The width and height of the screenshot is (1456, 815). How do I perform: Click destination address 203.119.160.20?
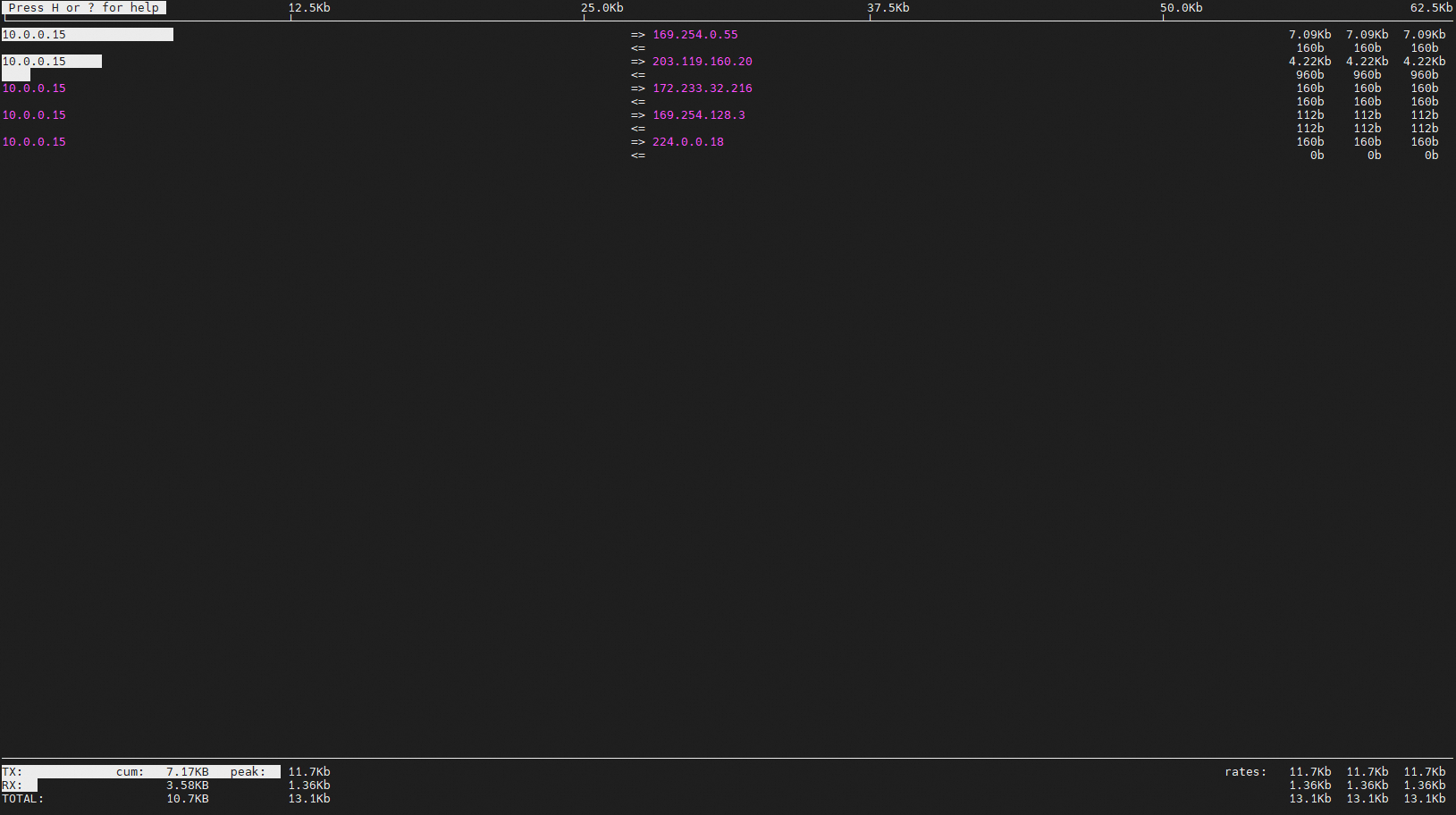pos(703,62)
